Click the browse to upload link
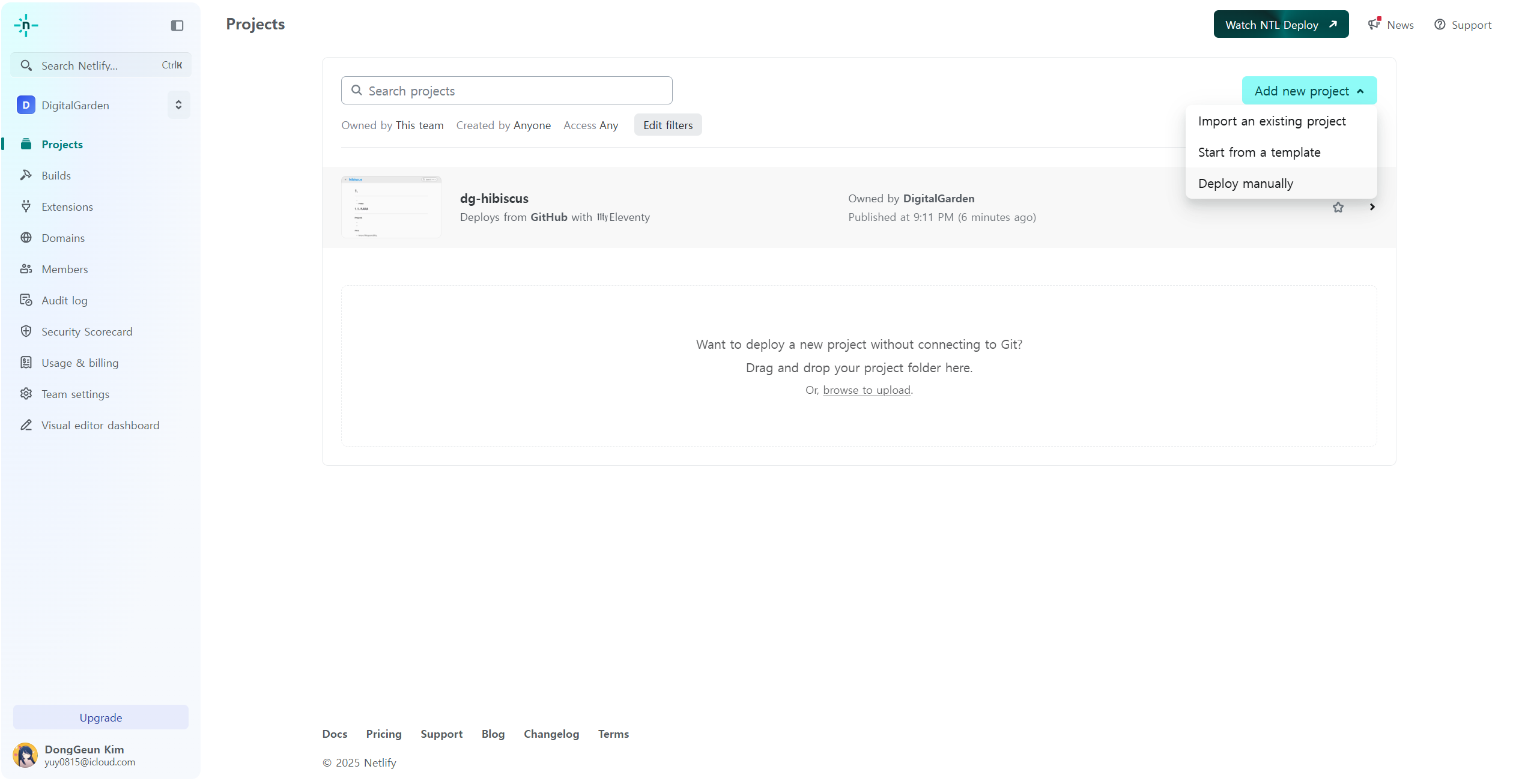Image resolution: width=1513 pixels, height=784 pixels. click(x=866, y=390)
